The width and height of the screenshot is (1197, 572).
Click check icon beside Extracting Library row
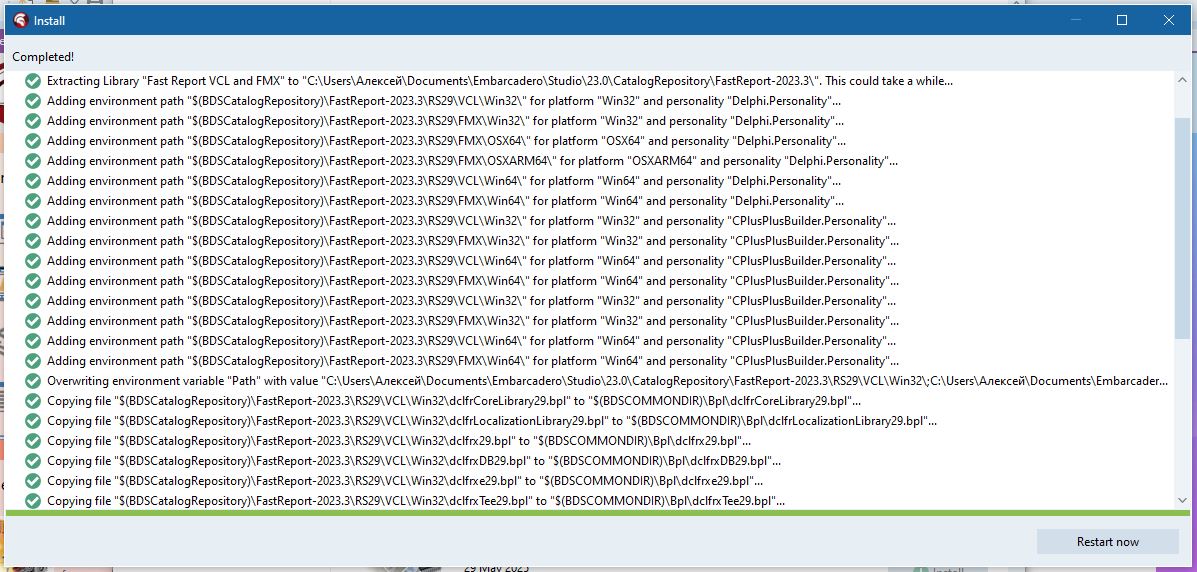[x=32, y=81]
